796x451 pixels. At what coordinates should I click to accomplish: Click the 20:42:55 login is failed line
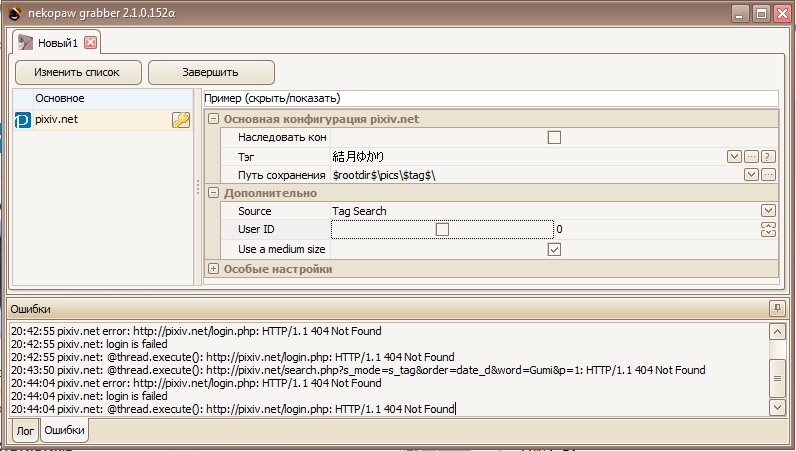click(89, 344)
